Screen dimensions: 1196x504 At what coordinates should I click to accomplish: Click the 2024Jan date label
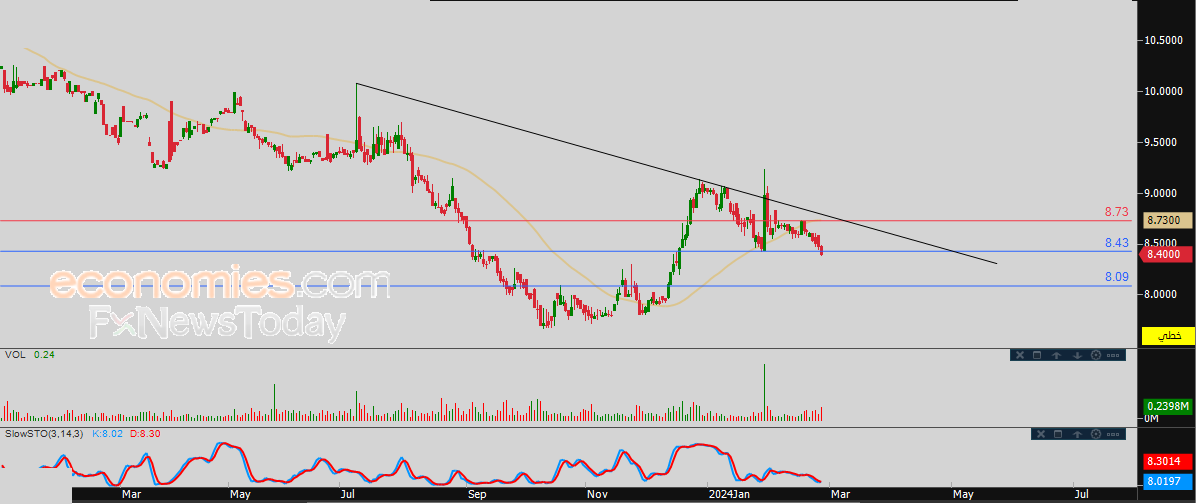[730, 496]
